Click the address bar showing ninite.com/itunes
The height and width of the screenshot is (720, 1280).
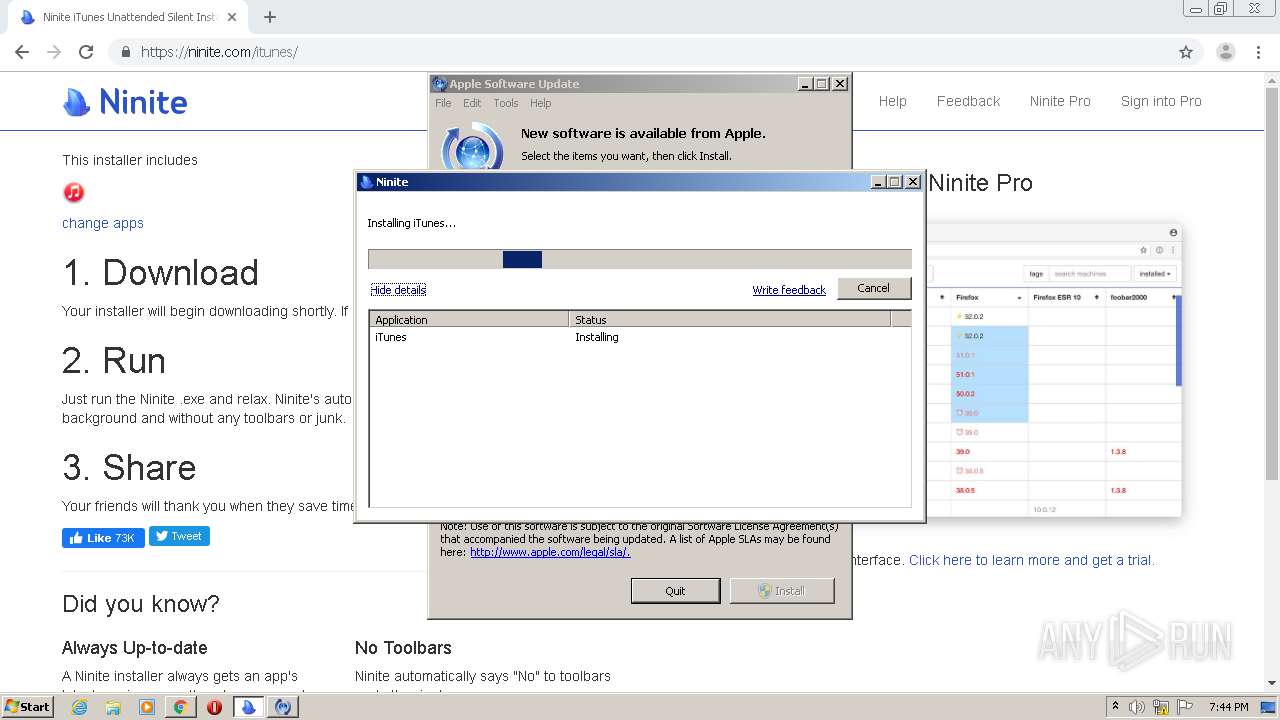[x=640, y=52]
